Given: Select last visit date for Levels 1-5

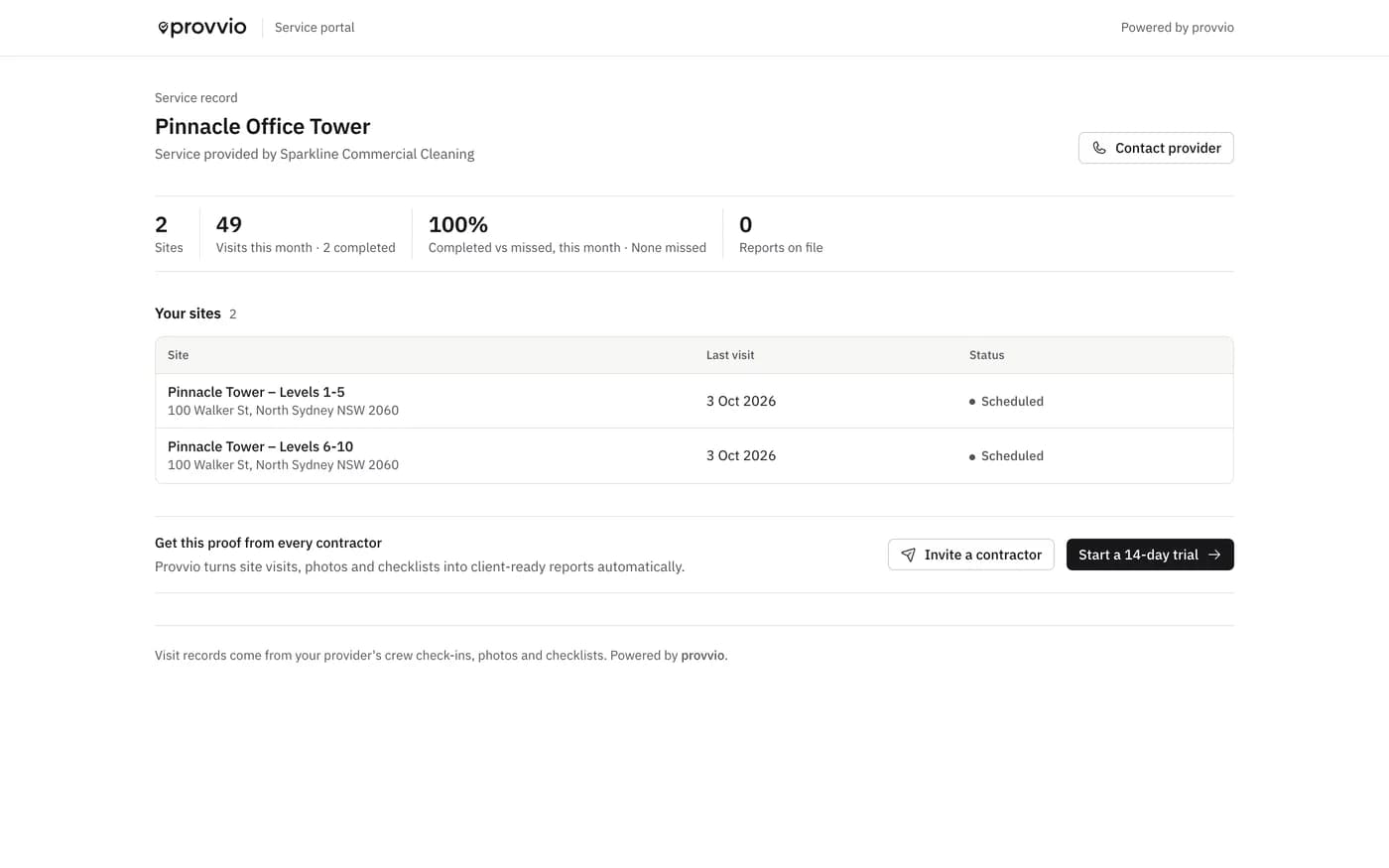Looking at the screenshot, I should click(741, 401).
